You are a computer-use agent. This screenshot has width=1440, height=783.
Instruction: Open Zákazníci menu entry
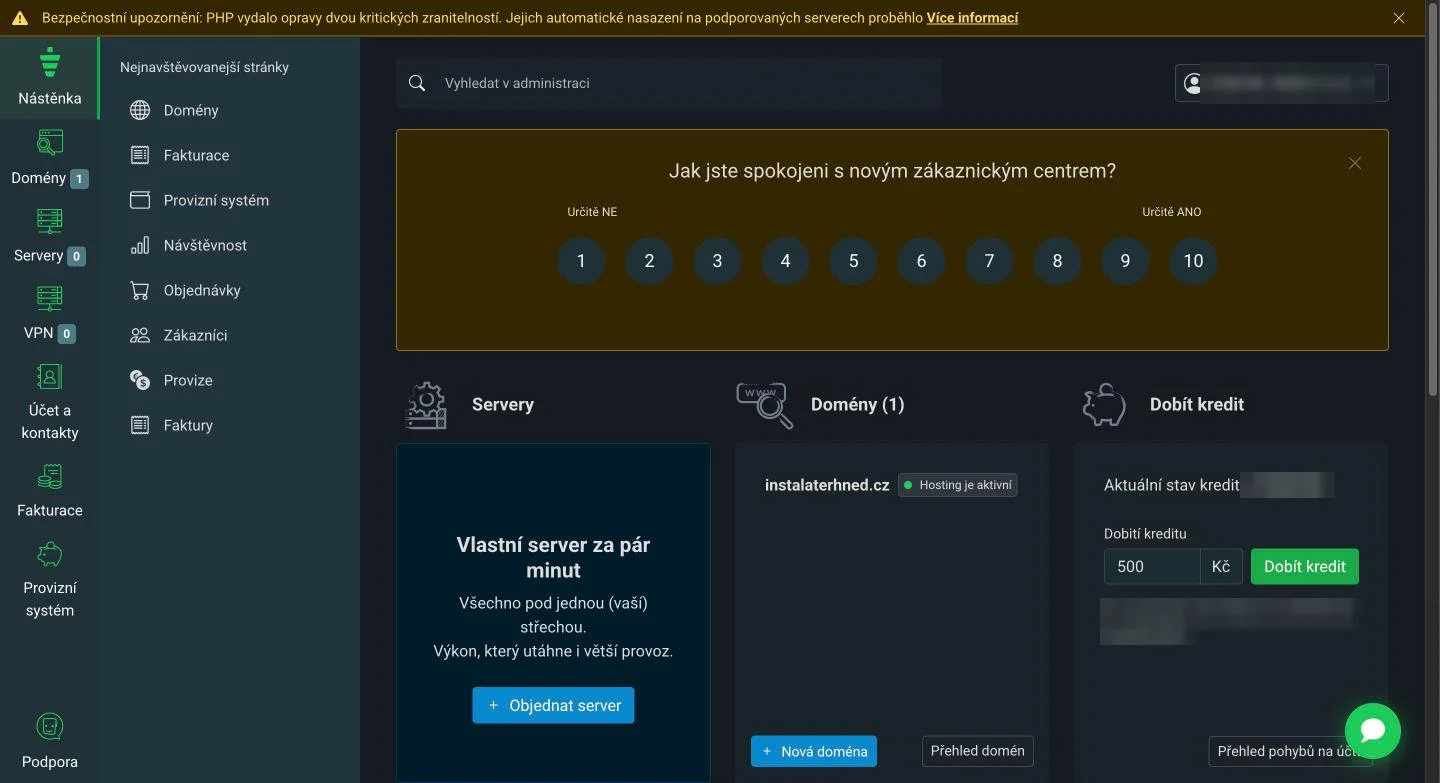click(x=195, y=335)
